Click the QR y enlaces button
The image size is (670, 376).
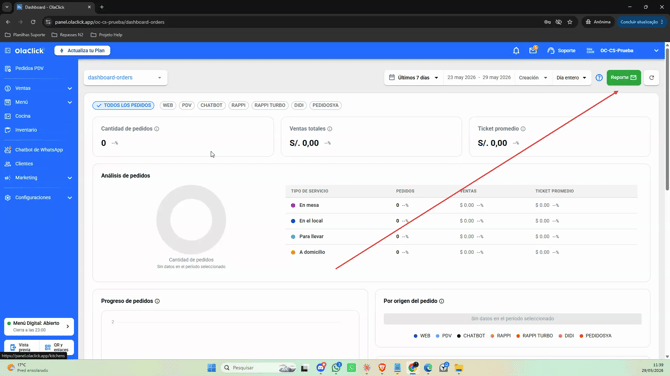56,347
